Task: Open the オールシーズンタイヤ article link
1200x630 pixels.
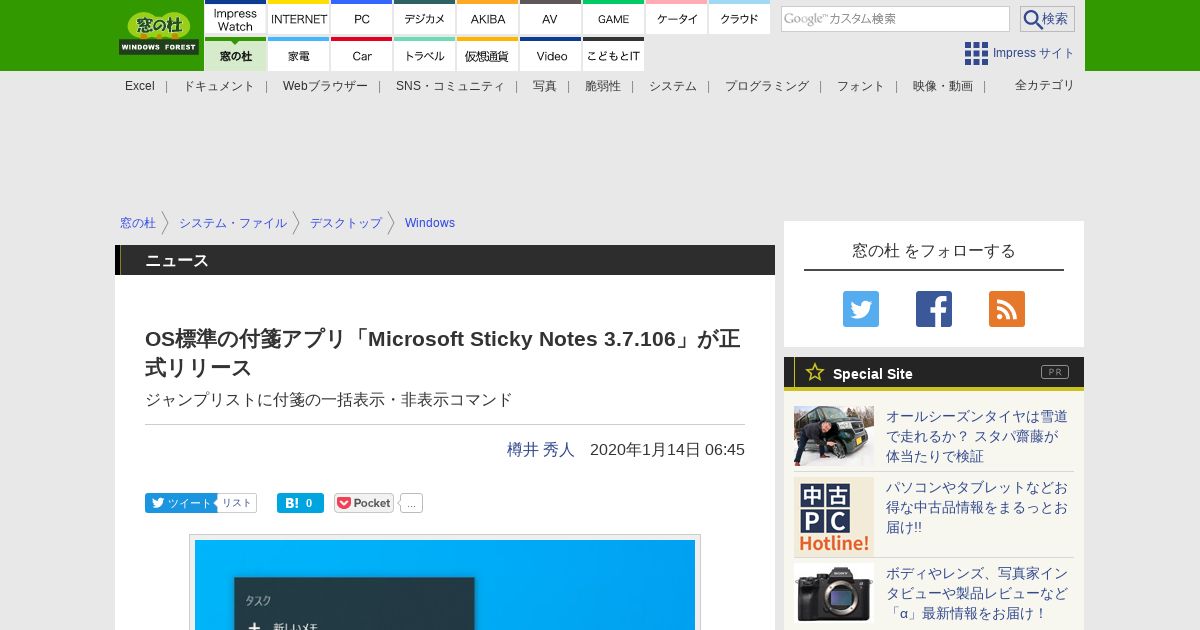Action: (x=977, y=436)
